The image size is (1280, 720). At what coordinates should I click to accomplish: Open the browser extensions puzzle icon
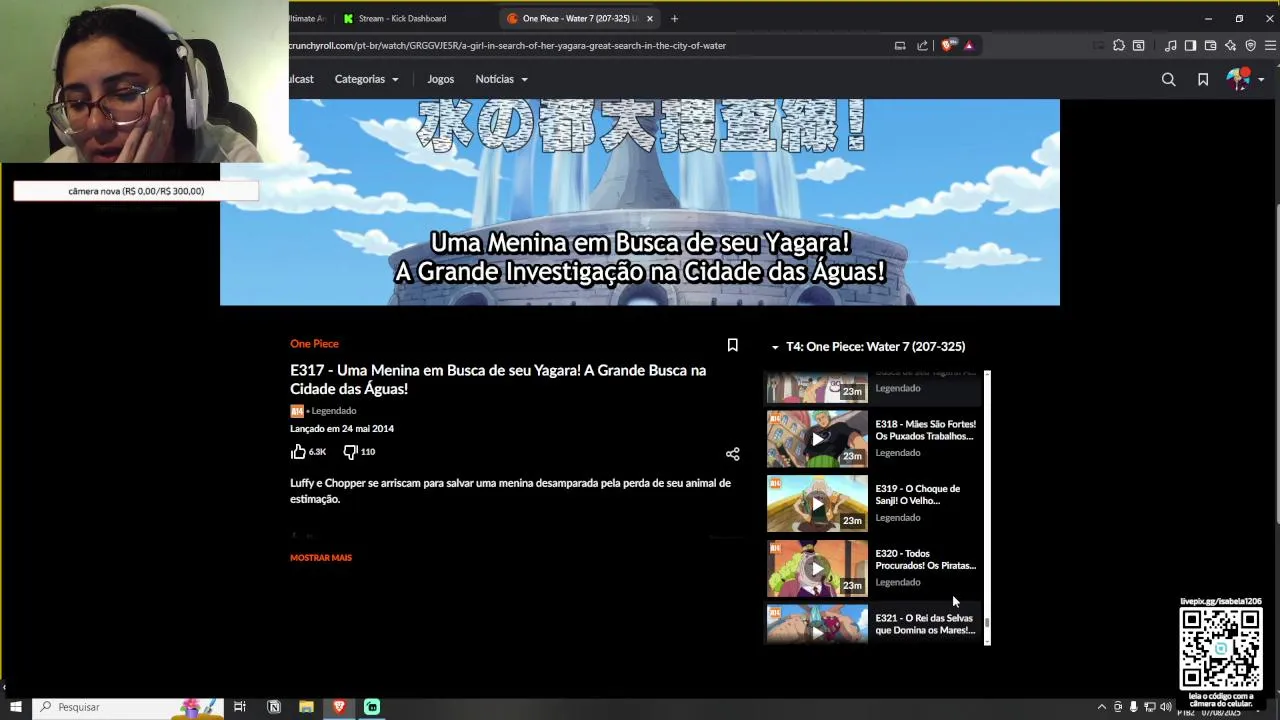pyautogui.click(x=1119, y=45)
